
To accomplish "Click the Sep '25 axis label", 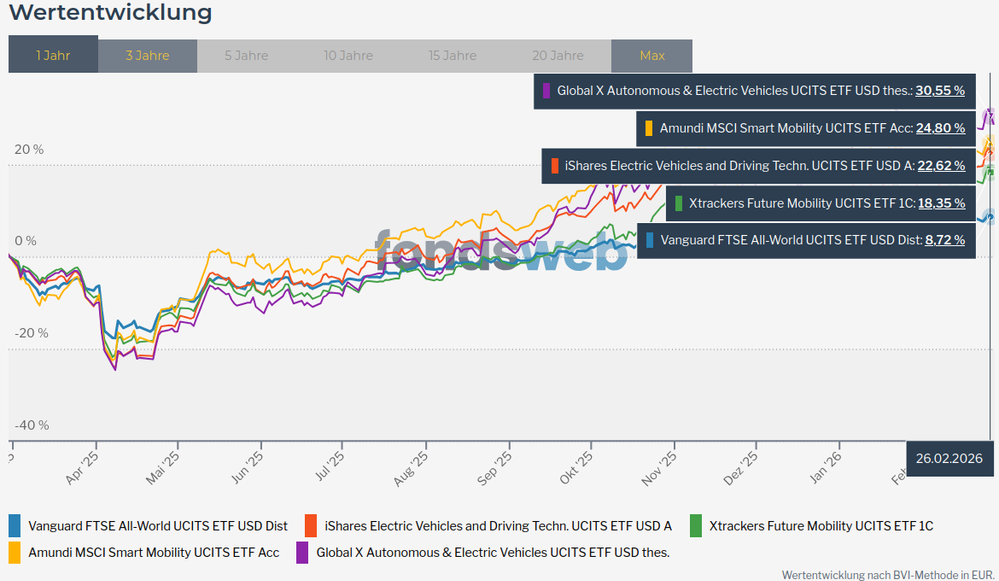I will 494,469.
